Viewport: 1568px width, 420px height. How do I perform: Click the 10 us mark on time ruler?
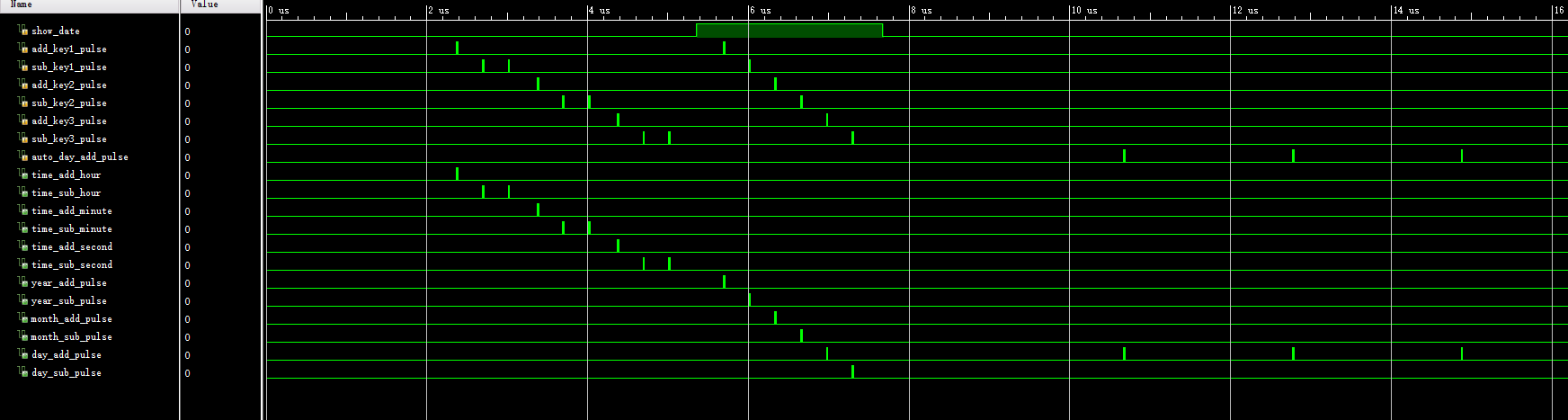click(x=1084, y=10)
